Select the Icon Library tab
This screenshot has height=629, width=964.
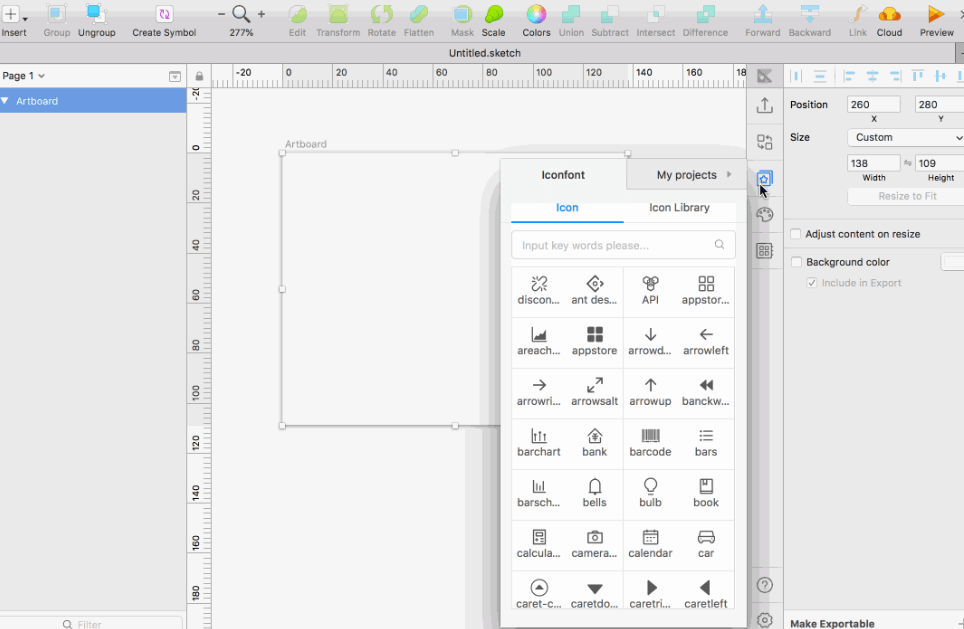pyautogui.click(x=679, y=208)
